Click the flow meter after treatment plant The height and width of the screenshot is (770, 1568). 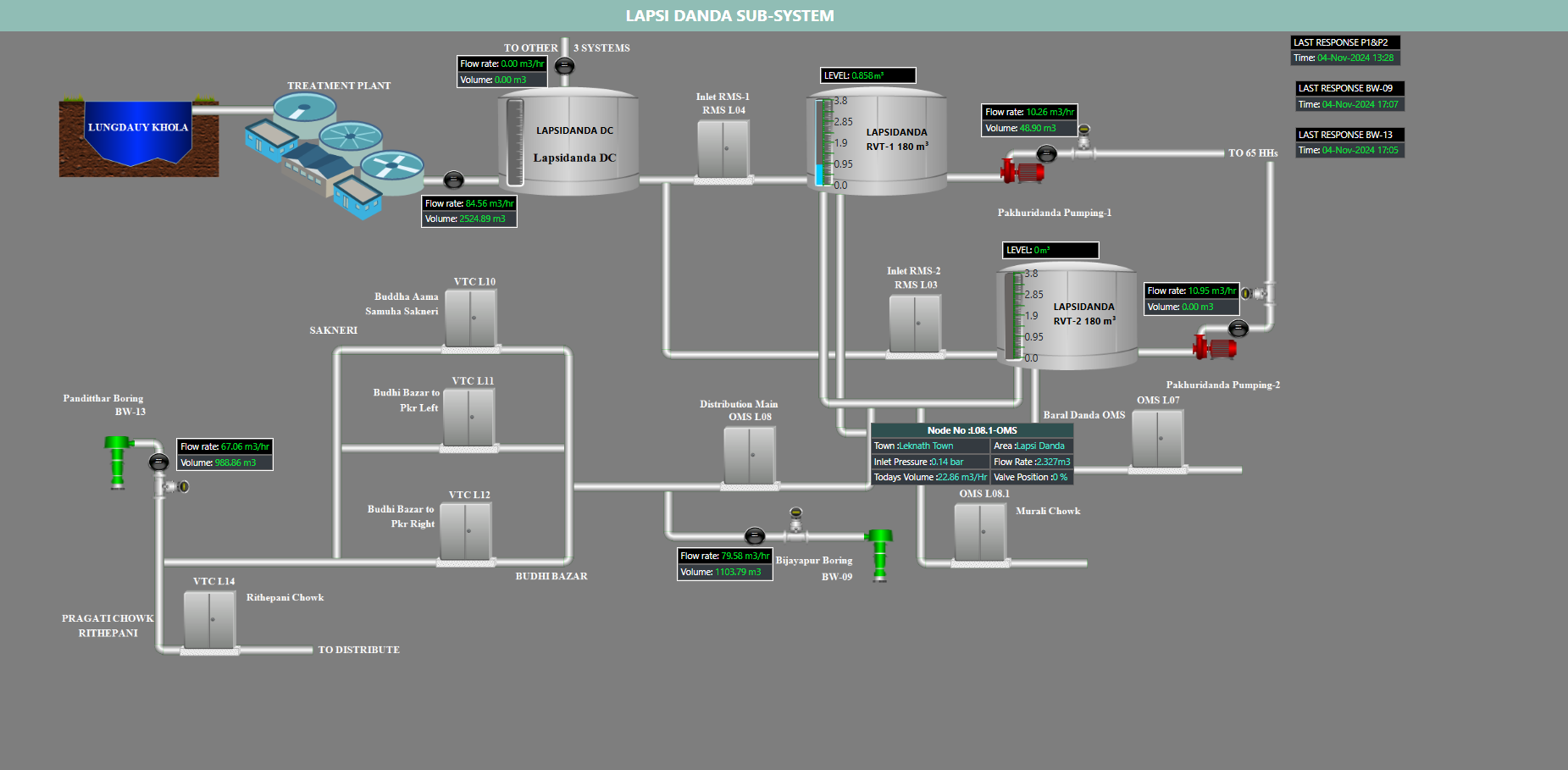454,180
